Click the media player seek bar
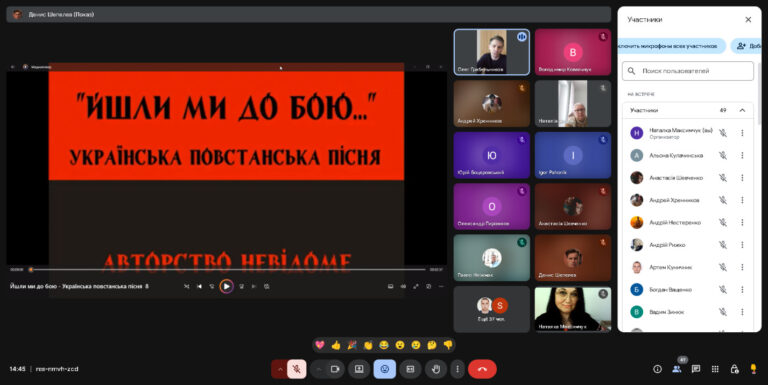Image resolution: width=768 pixels, height=385 pixels. 228,269
